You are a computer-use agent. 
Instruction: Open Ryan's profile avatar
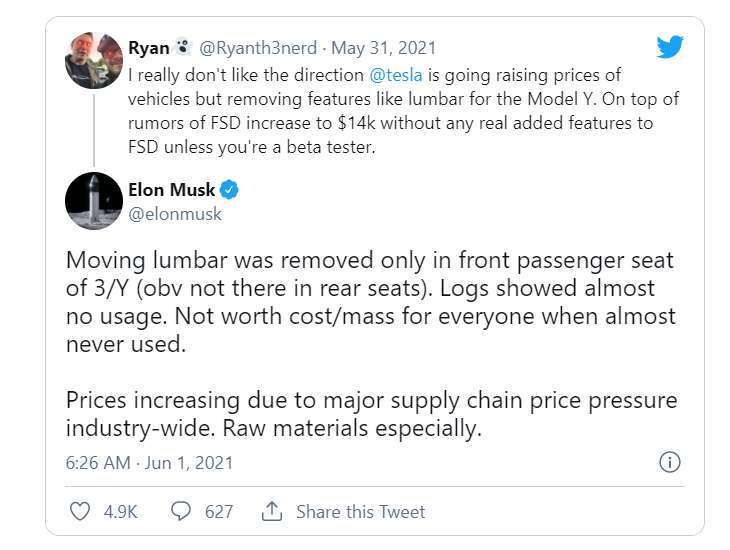coord(94,60)
